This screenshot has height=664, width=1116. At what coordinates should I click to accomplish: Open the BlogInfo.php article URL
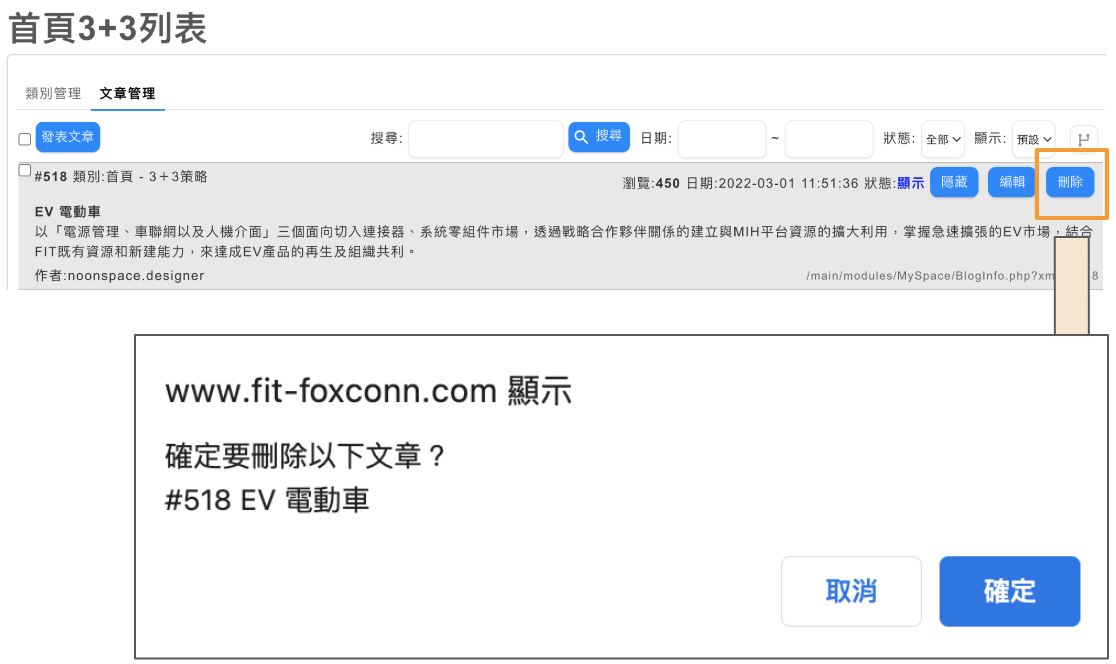pyautogui.click(x=952, y=275)
